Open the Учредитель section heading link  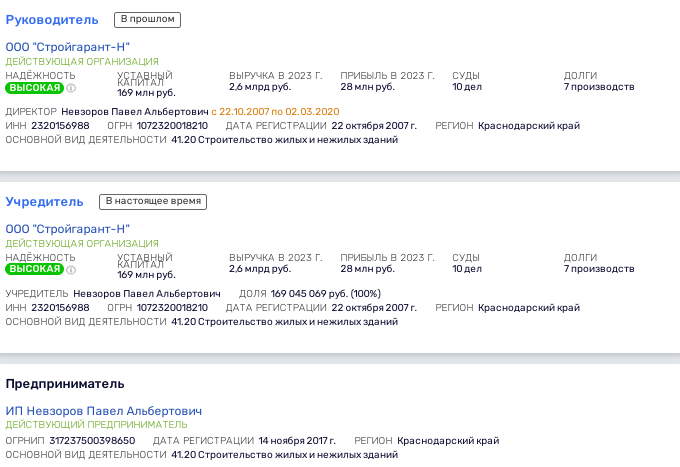44,202
